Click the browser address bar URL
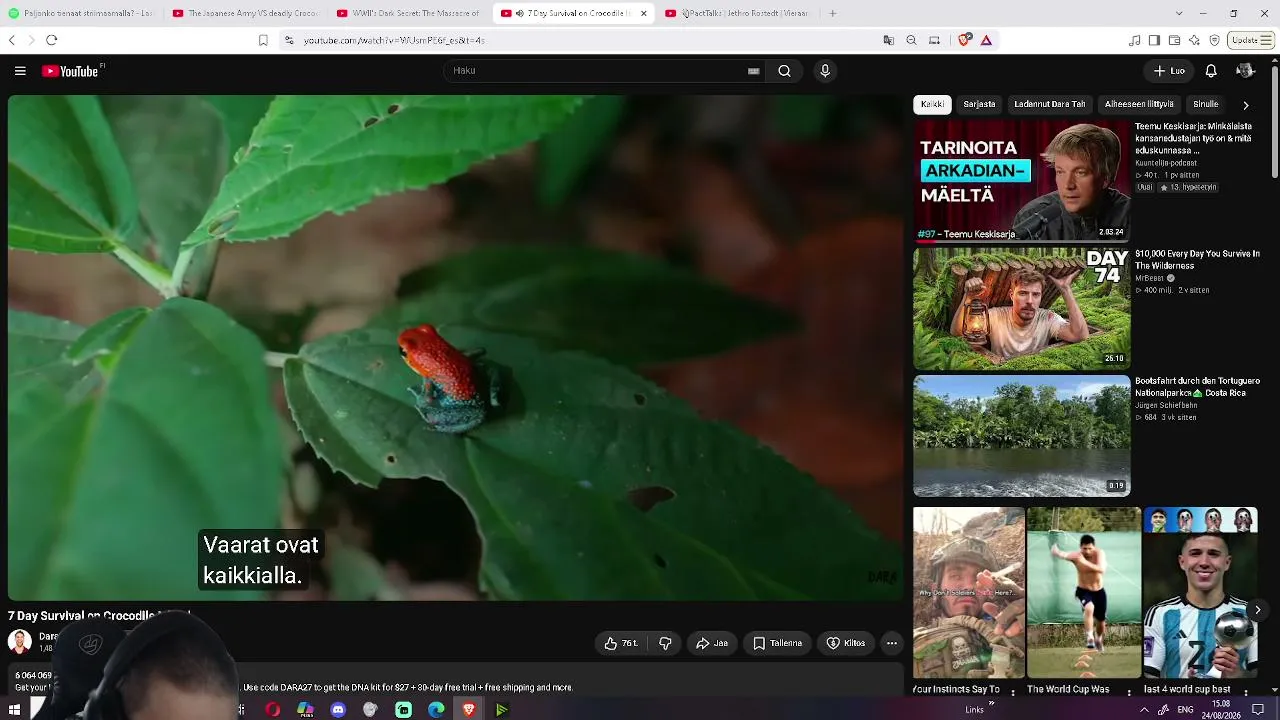This screenshot has height=720, width=1280. tap(394, 40)
